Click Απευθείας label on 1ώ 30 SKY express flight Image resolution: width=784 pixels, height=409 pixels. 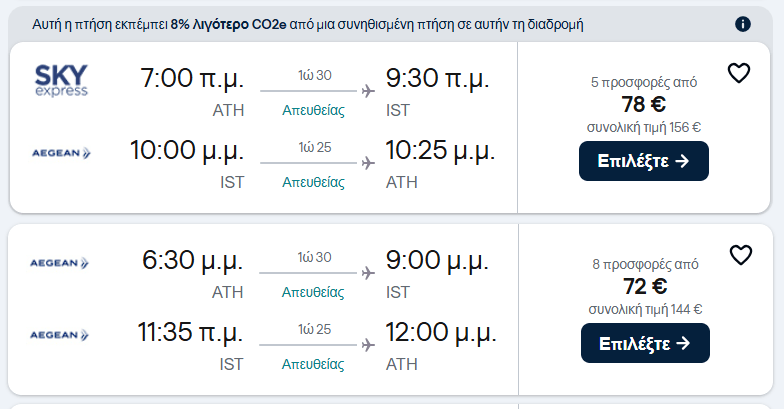(x=313, y=110)
